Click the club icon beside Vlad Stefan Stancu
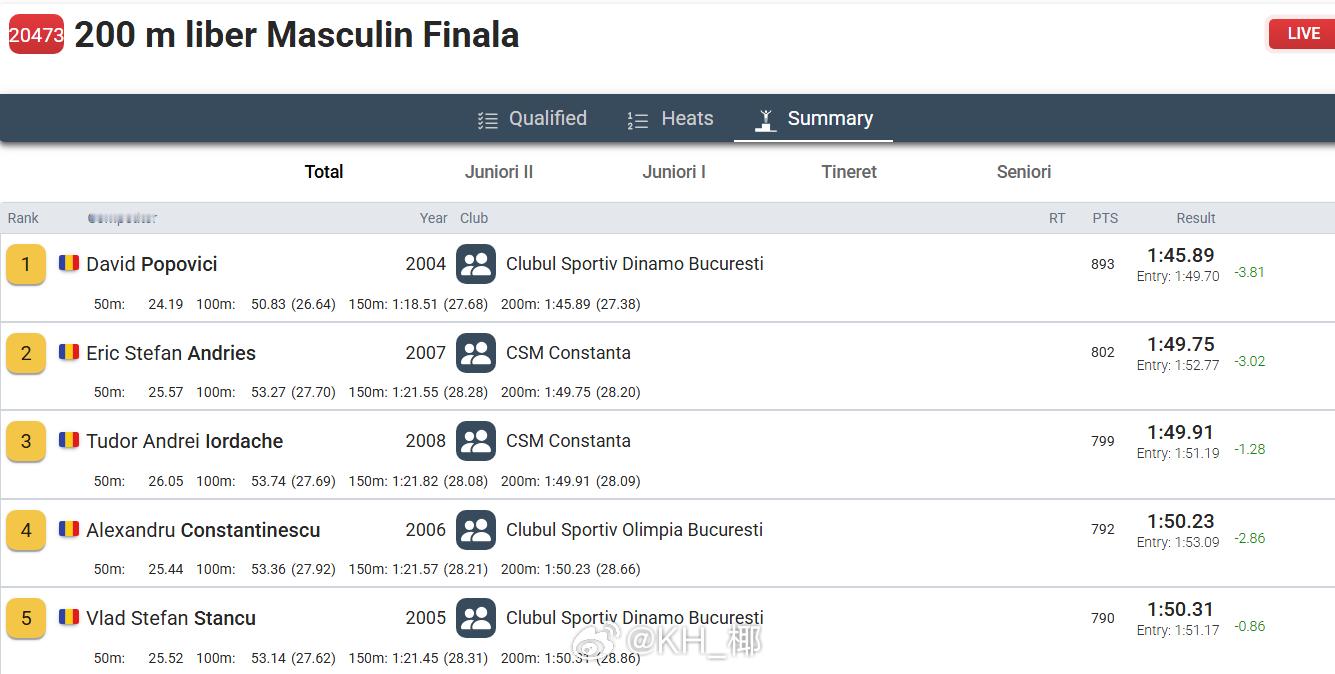This screenshot has width=1335, height=674. click(x=476, y=618)
